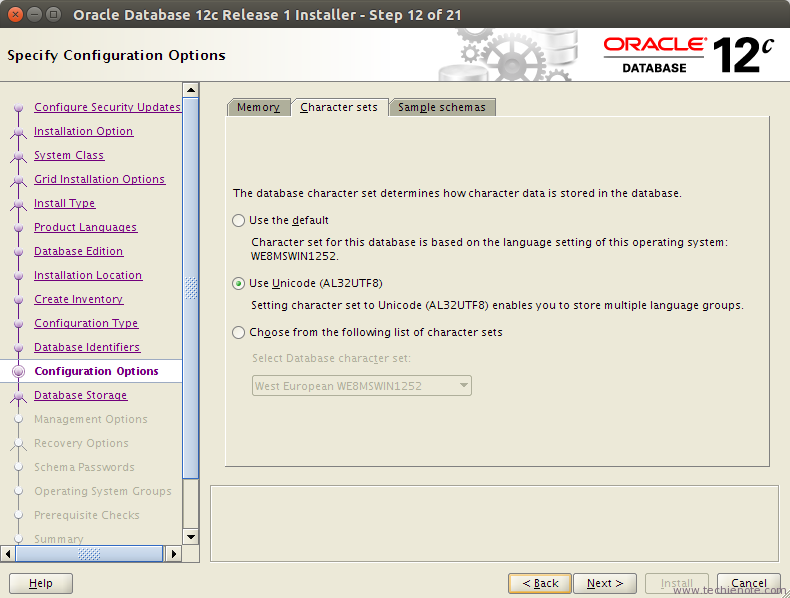Proceed with the Next button

pos(605,583)
